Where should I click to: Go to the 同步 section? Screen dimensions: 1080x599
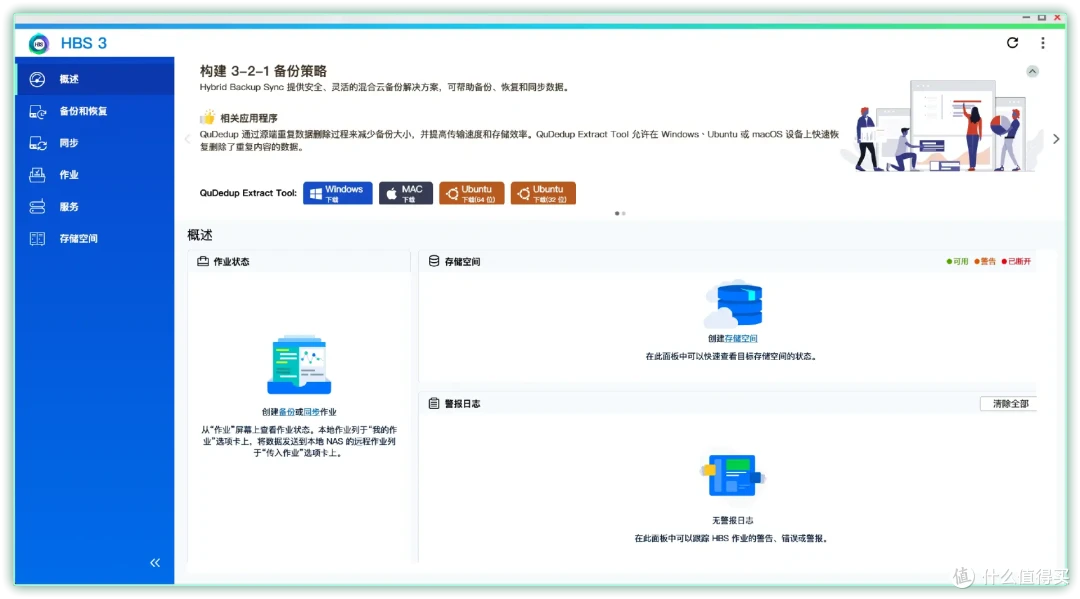[95, 143]
